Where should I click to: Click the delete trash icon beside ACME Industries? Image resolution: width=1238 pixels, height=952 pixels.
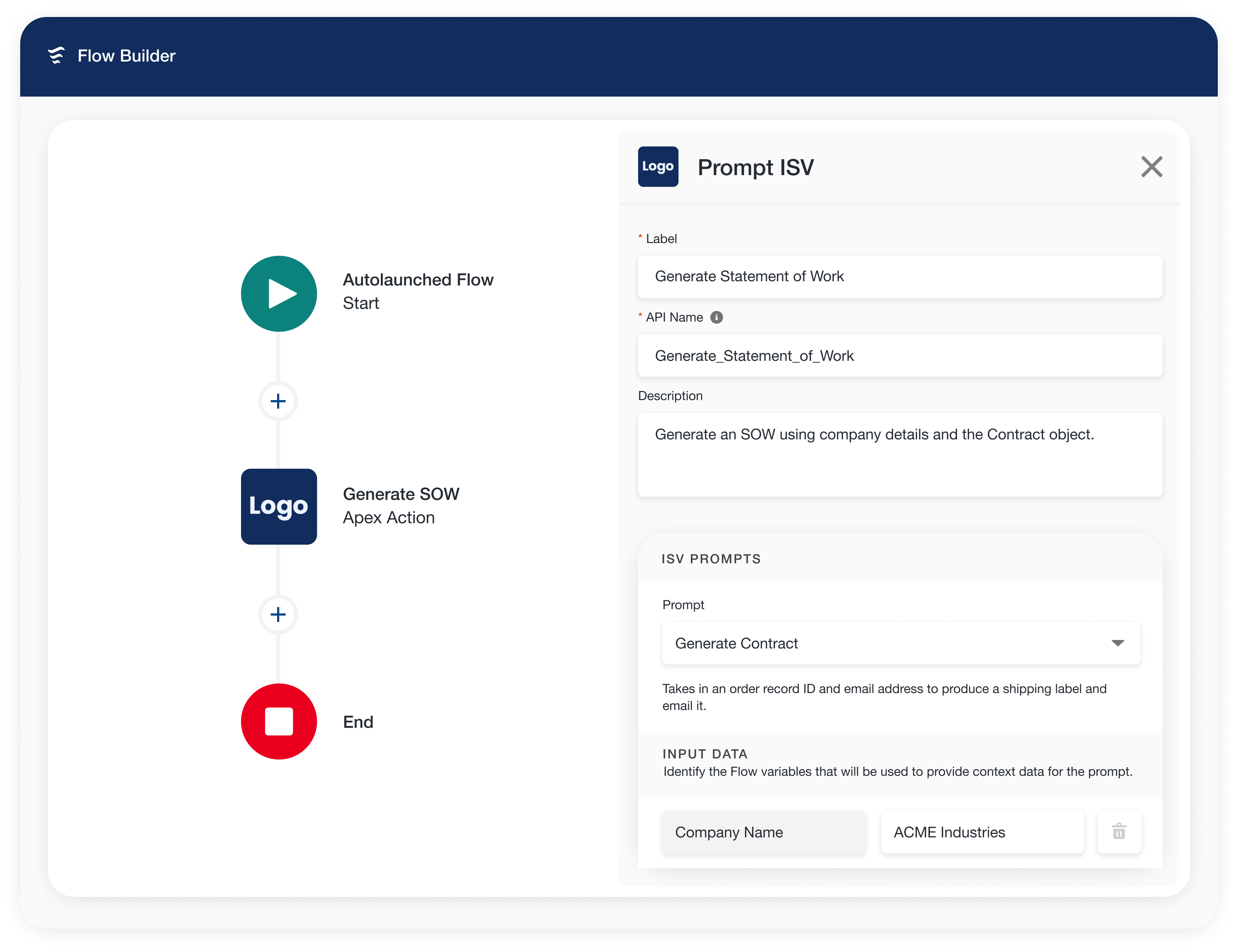coord(1118,832)
